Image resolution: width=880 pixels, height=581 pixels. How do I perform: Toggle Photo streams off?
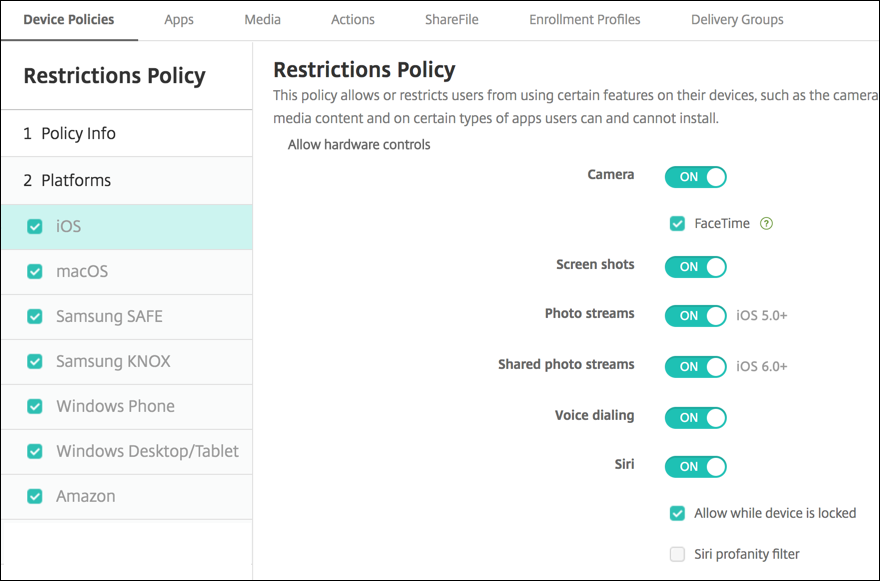[695, 315]
